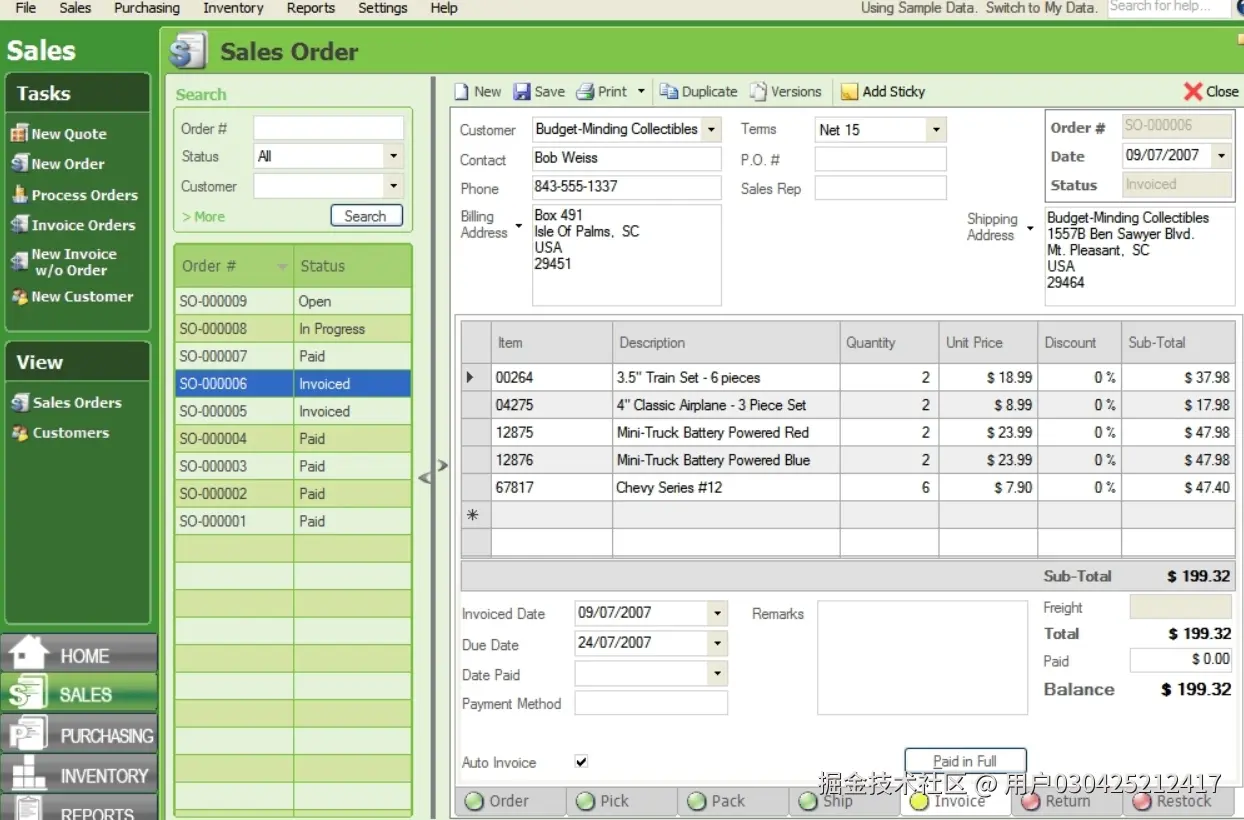Open Terms dropdown Net 15
1244x820 pixels.
pos(936,129)
